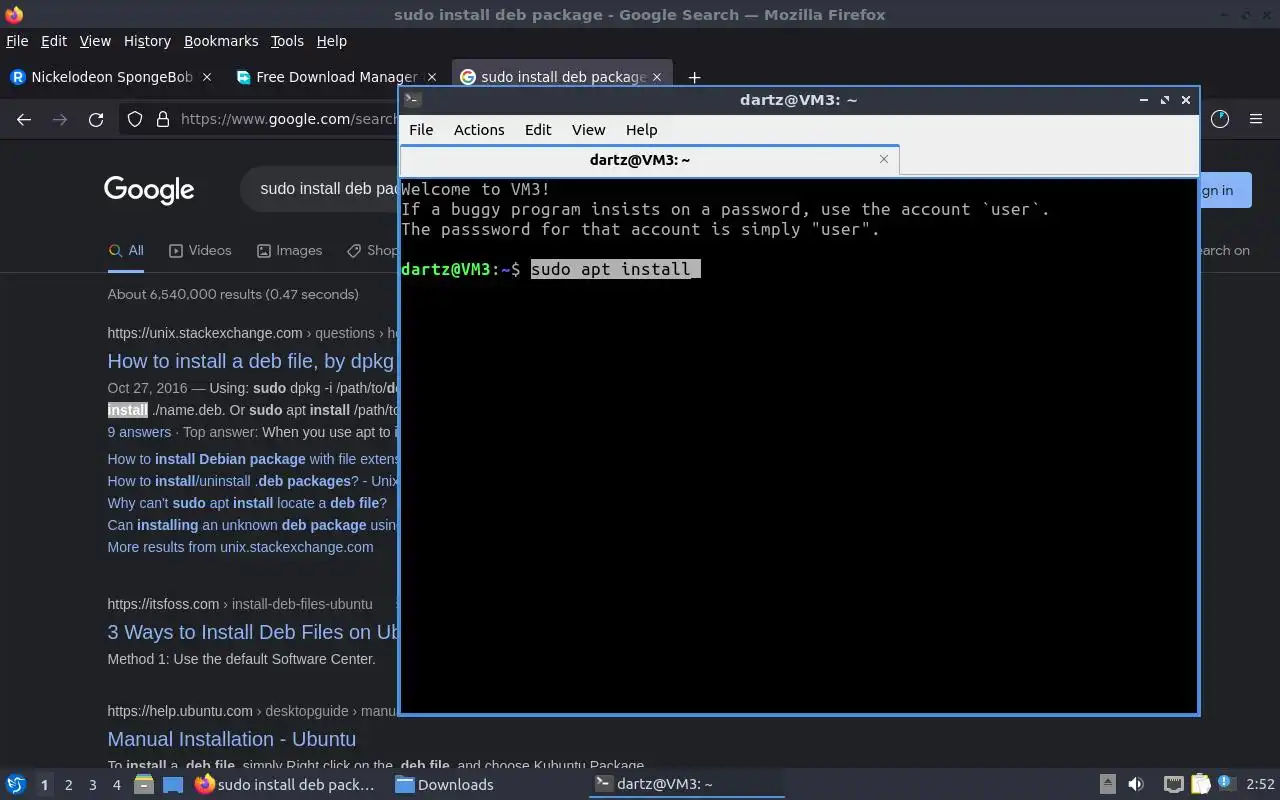Click the Google logo
This screenshot has width=1280, height=800.
(149, 189)
